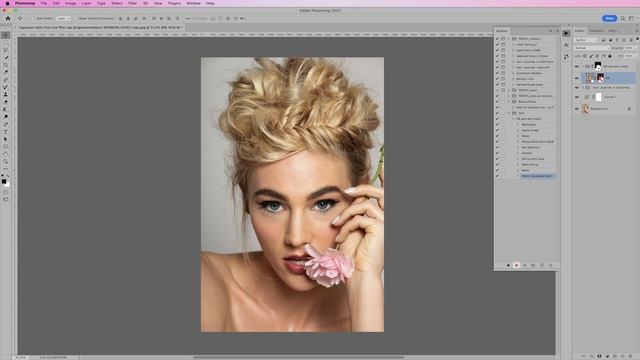Click the foreground color swatch
Image resolution: width=640 pixels, height=360 pixels.
[4, 182]
